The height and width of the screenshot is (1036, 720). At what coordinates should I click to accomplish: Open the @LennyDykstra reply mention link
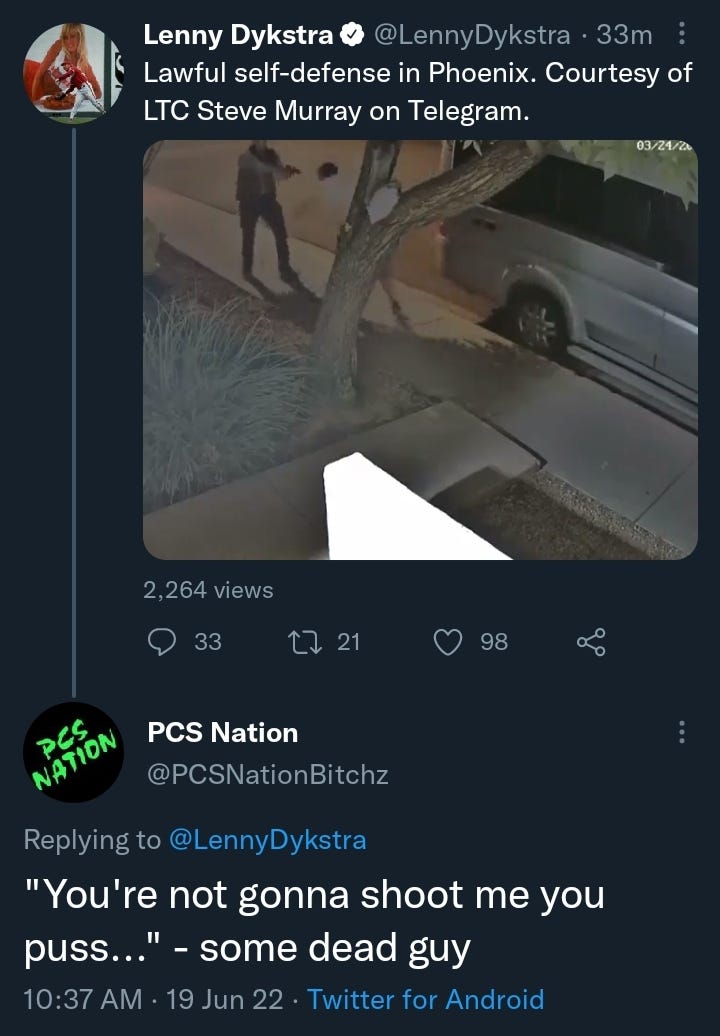[268, 840]
